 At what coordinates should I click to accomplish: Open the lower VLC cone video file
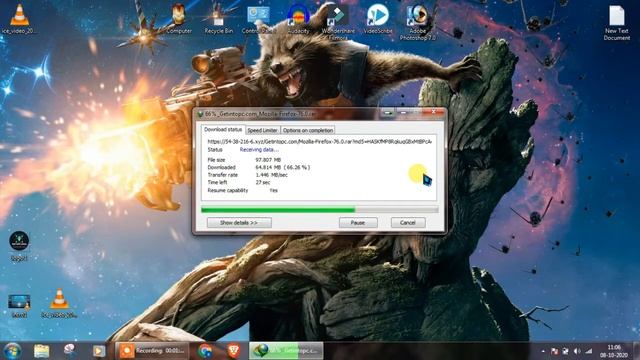pyautogui.click(x=60, y=303)
